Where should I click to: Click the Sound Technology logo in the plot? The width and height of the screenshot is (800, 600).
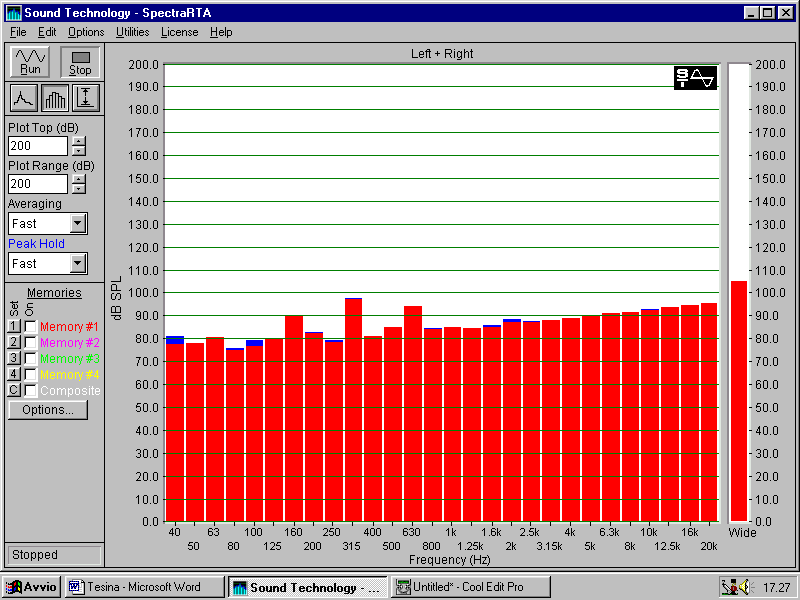tap(695, 78)
